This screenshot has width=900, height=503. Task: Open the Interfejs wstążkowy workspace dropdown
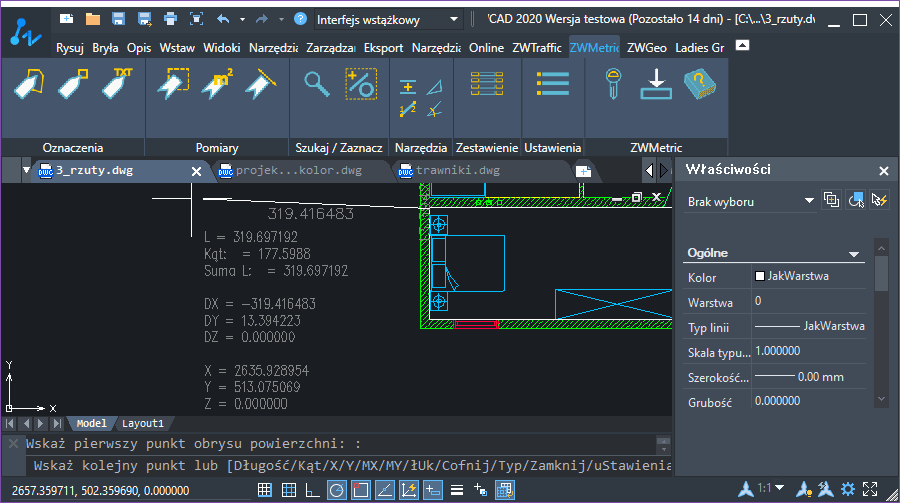point(388,20)
